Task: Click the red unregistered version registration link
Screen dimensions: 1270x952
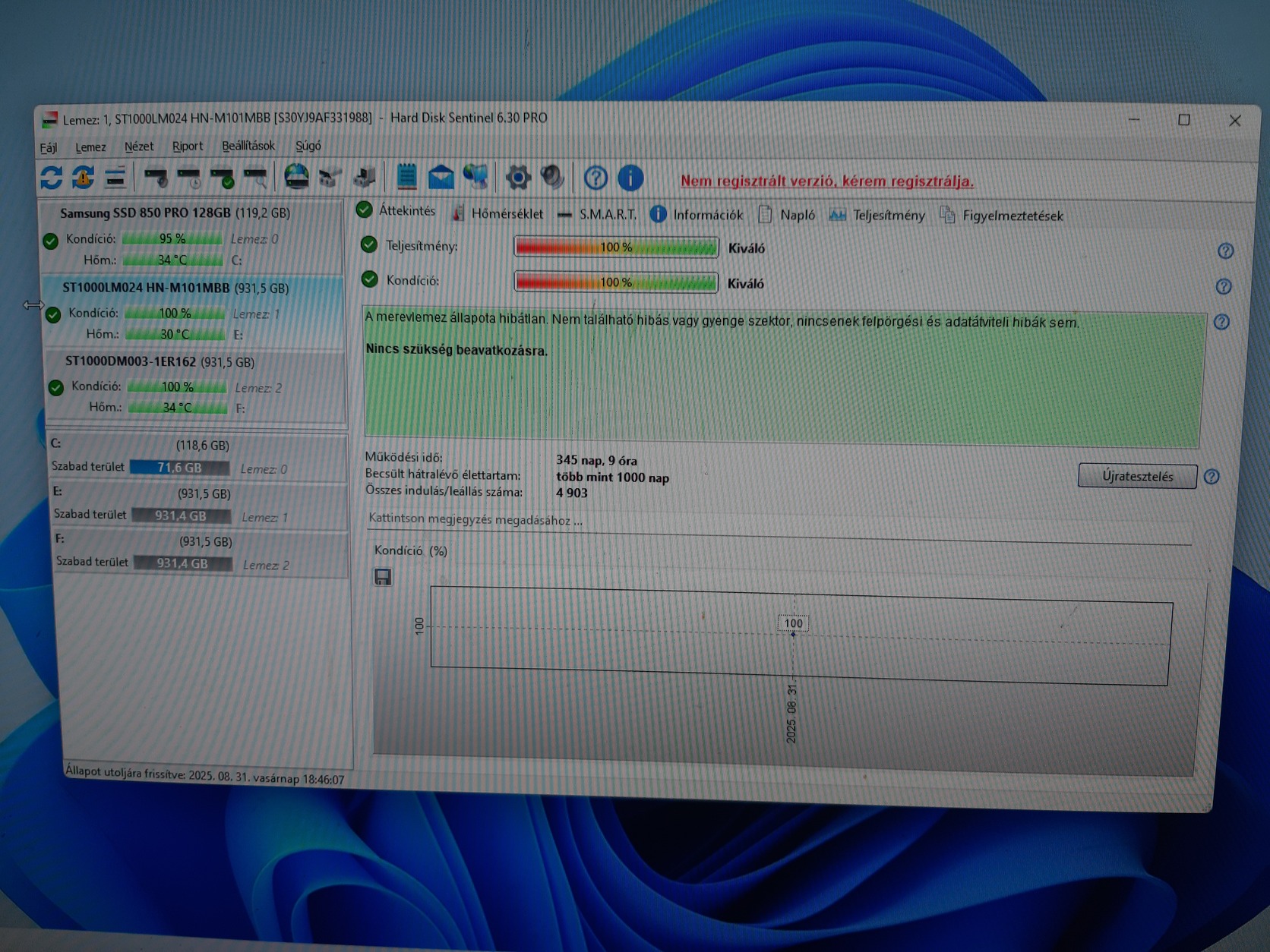Action: click(827, 181)
